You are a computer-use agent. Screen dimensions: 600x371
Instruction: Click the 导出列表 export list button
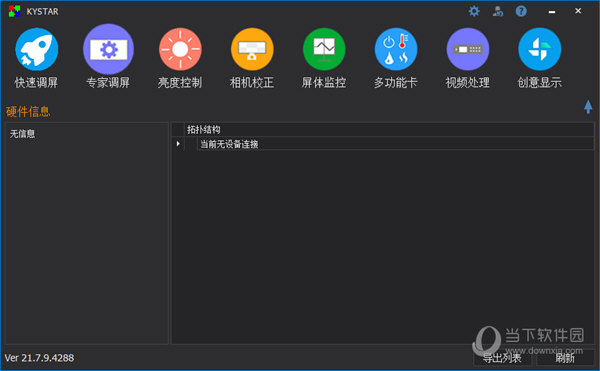(502, 358)
